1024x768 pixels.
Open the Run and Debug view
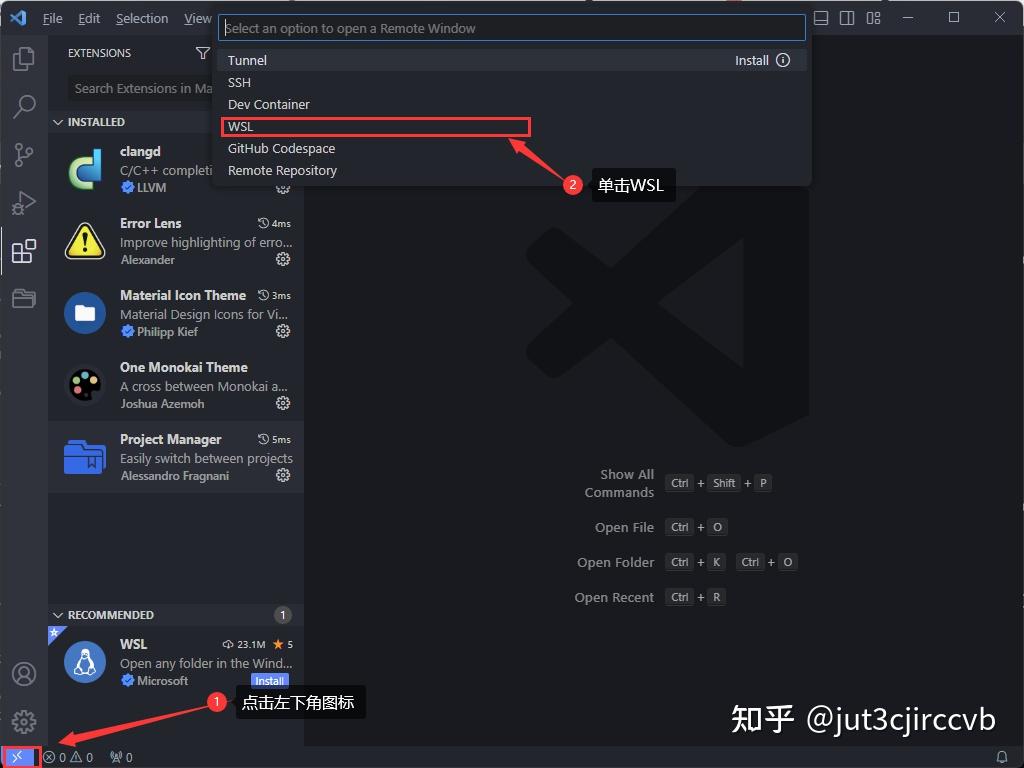(x=24, y=202)
